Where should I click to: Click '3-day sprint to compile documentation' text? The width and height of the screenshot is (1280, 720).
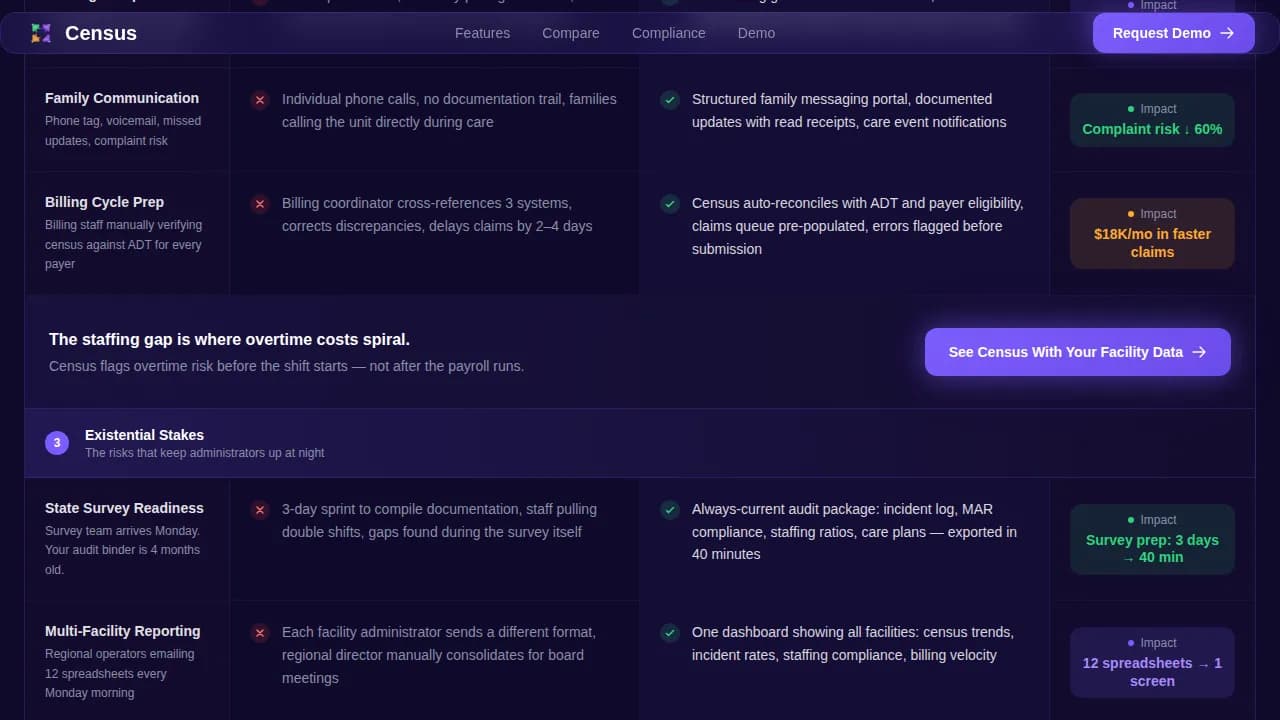(439, 520)
